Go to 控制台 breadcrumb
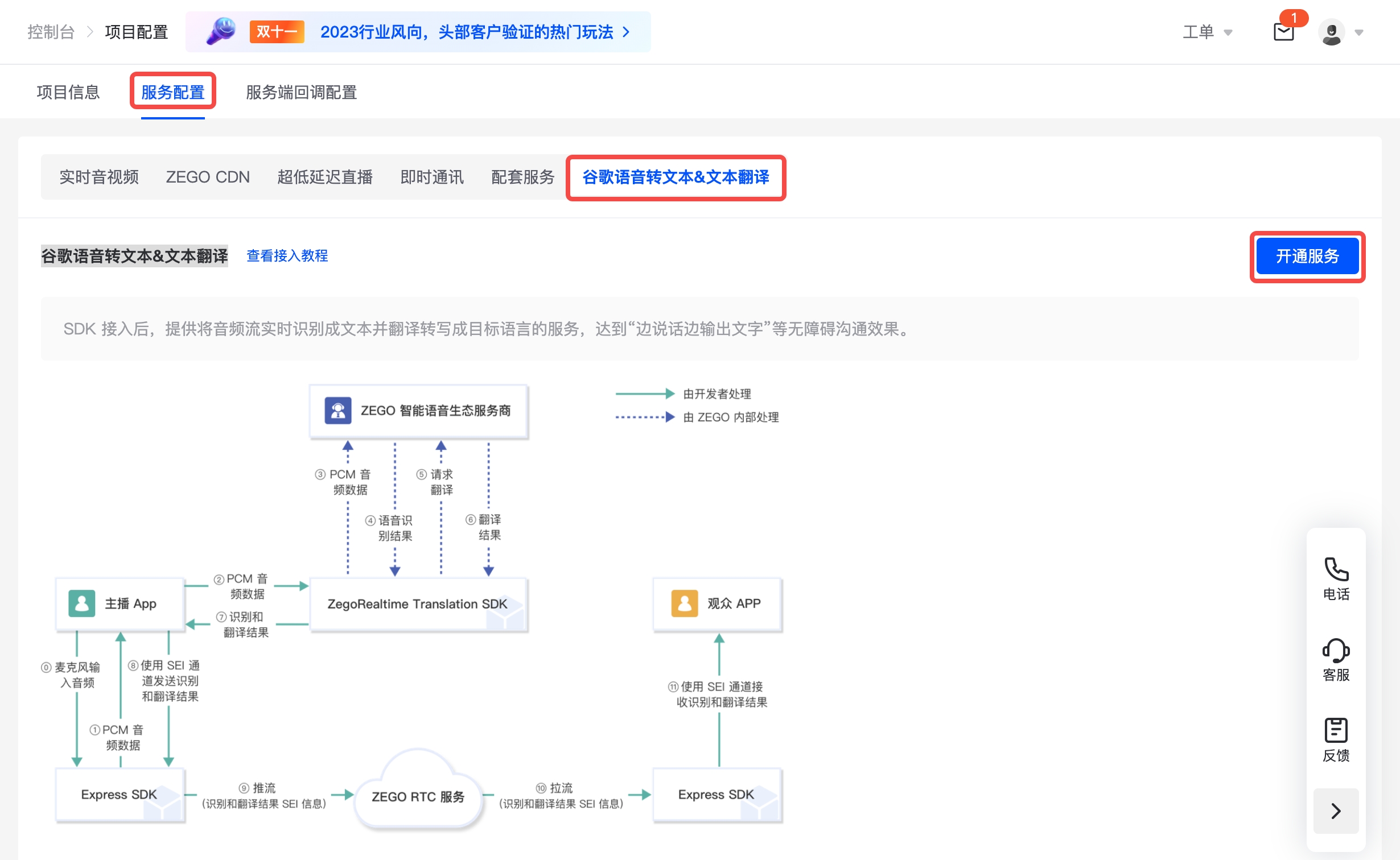 tap(51, 32)
